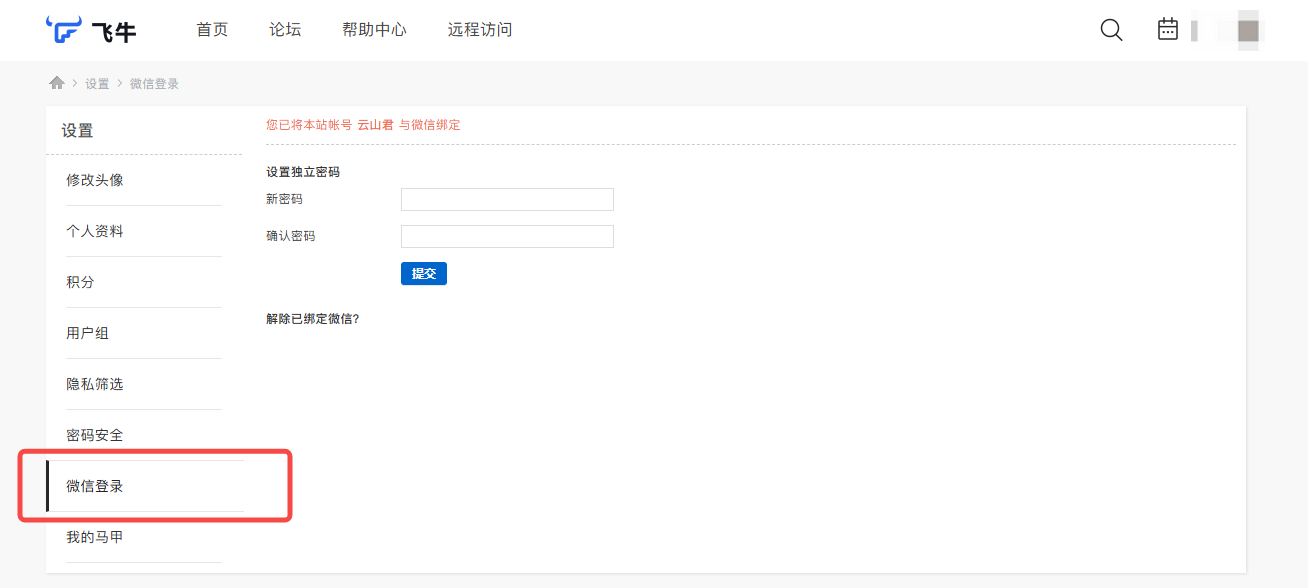Screen dimensions: 1308x588
Task: Select 隐私筛选 in settings sidebar
Action: coord(95,384)
